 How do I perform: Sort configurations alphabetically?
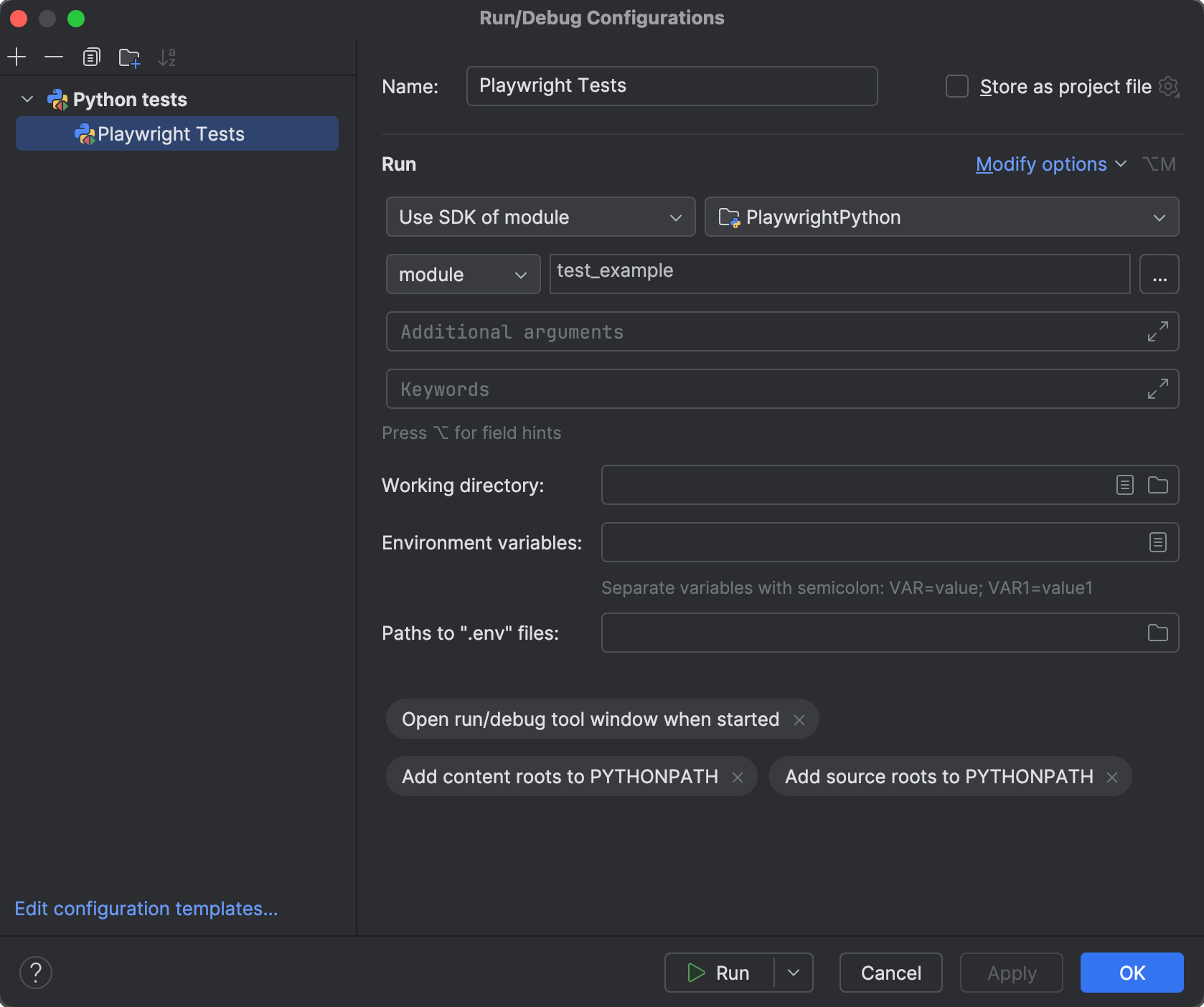click(x=167, y=57)
